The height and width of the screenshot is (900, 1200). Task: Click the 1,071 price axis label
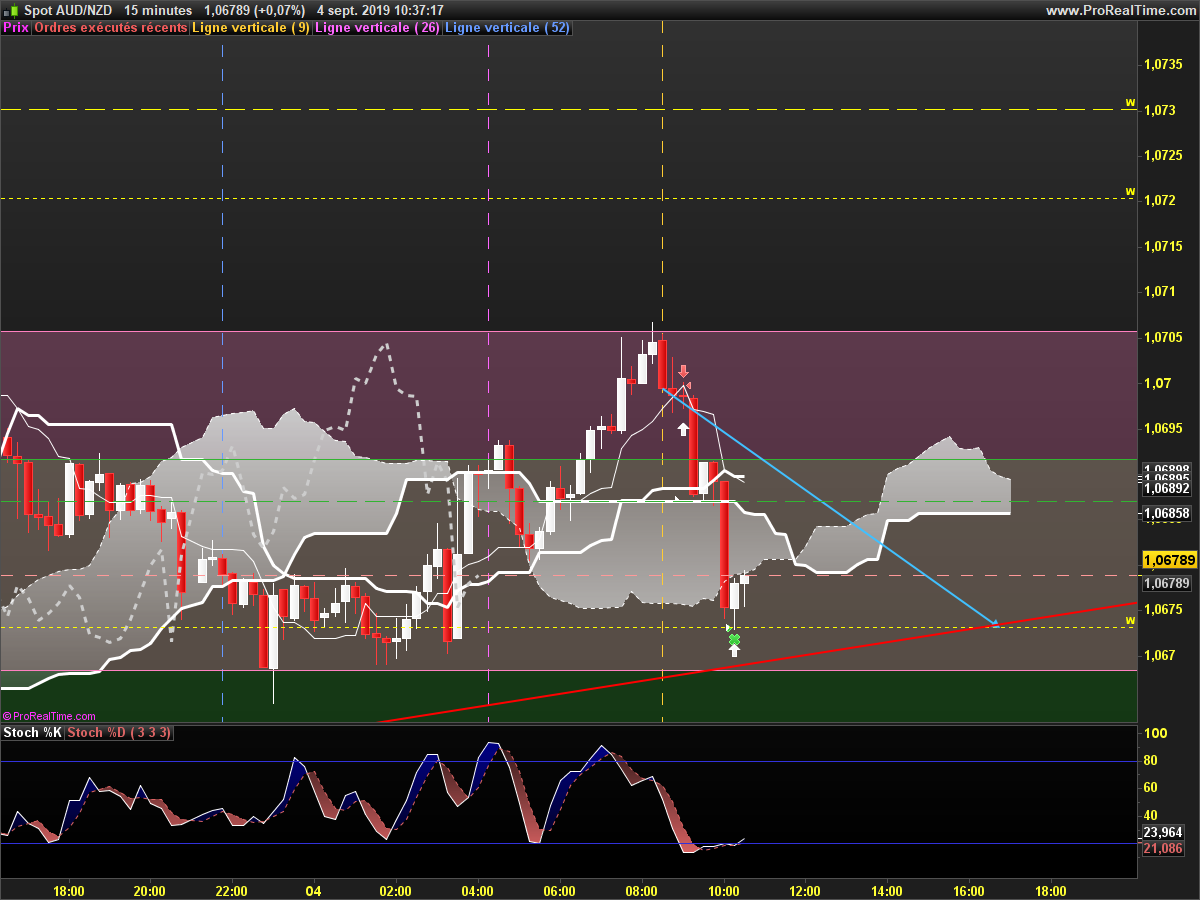tap(1160, 292)
